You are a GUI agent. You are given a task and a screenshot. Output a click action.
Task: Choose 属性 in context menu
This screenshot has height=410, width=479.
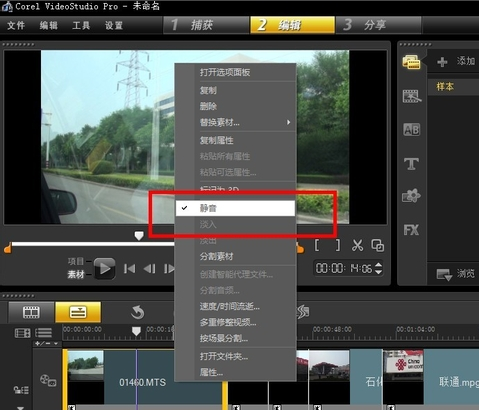pos(211,372)
